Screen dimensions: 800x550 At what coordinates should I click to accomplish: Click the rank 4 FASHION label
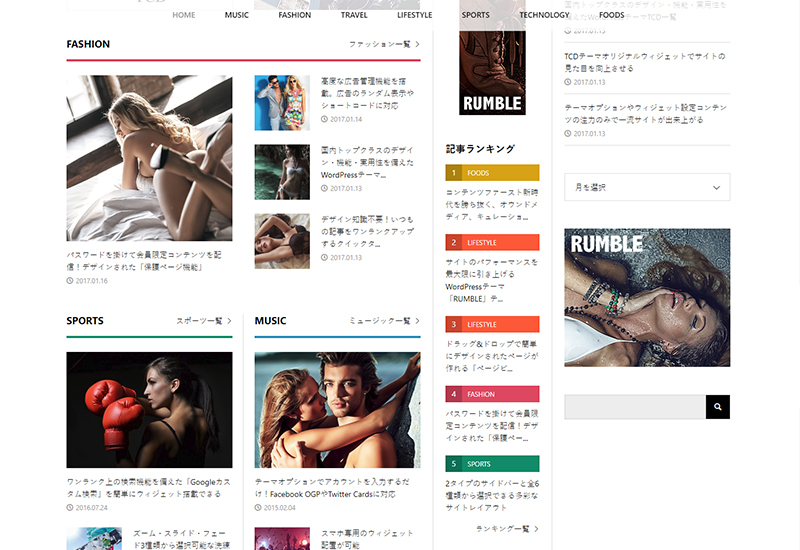(492, 394)
